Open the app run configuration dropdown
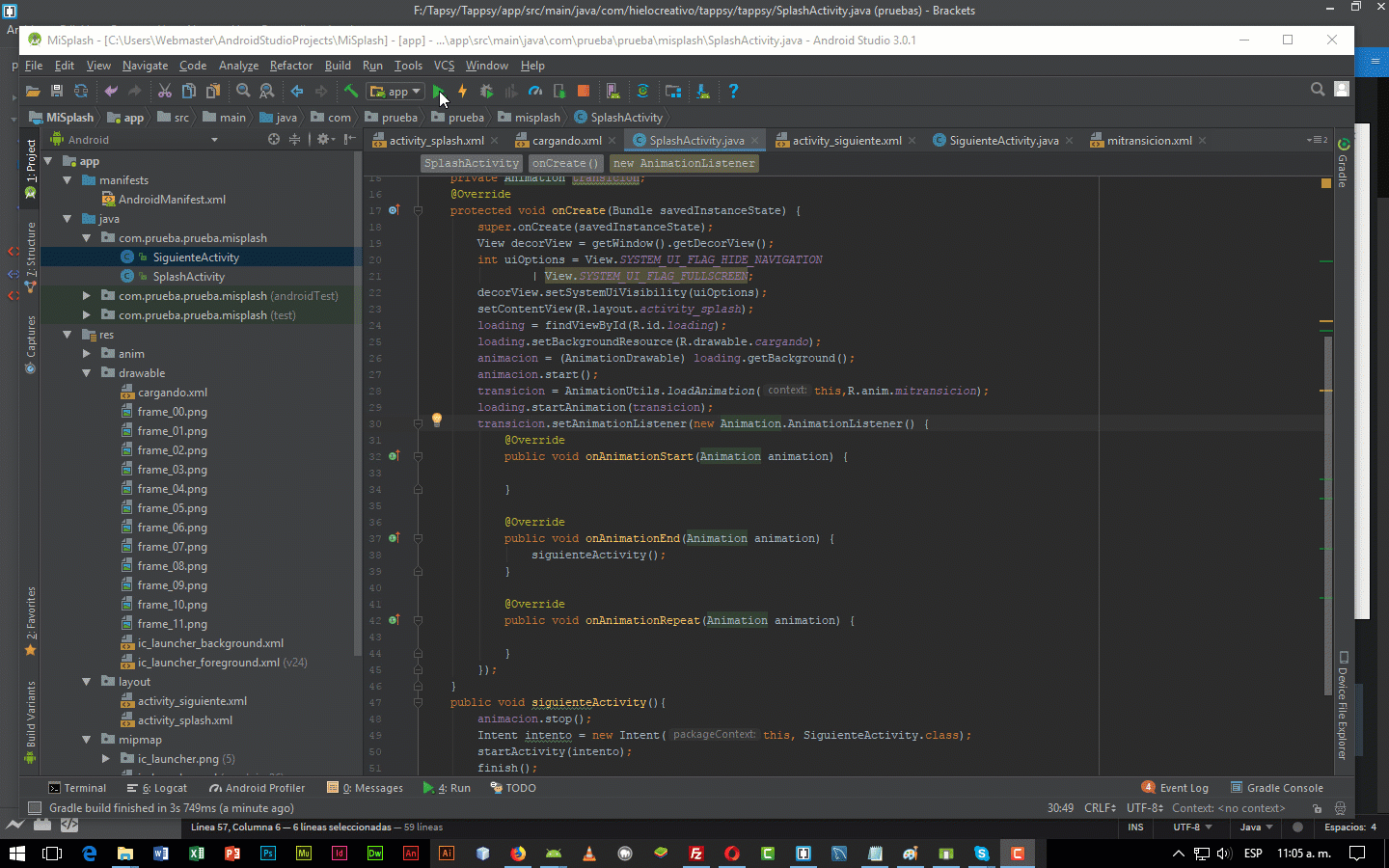 coord(395,90)
